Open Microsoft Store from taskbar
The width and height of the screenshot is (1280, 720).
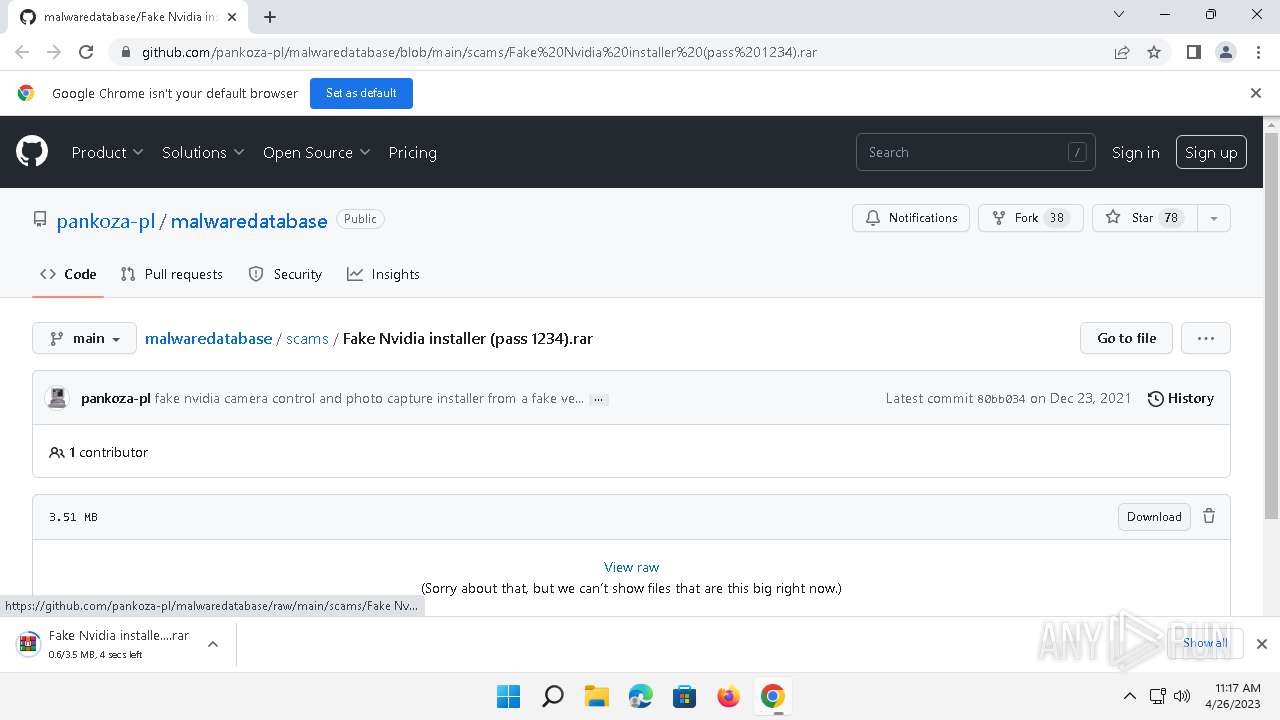[x=685, y=696]
